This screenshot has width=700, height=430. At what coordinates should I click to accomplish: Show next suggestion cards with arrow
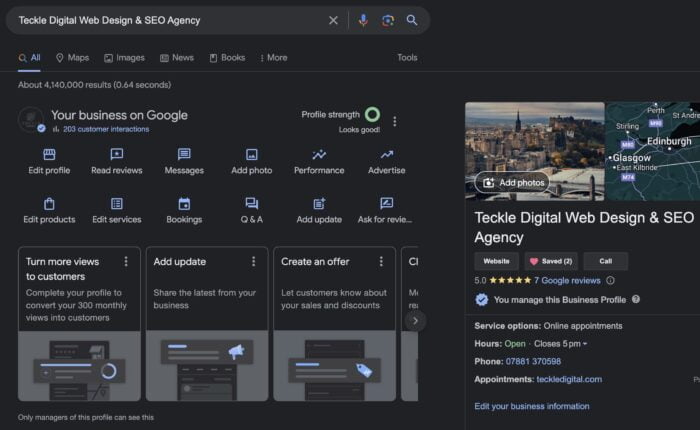[x=415, y=321]
